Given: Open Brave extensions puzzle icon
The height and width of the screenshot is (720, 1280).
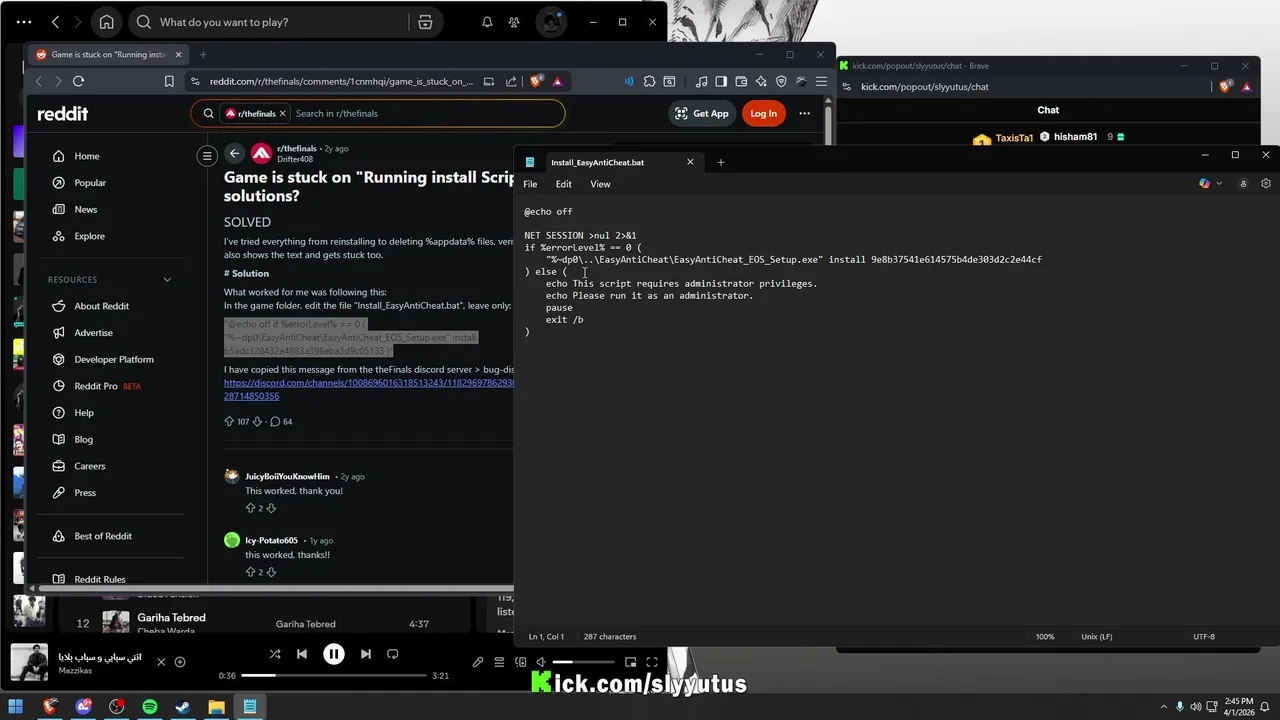Looking at the screenshot, I should click(650, 82).
